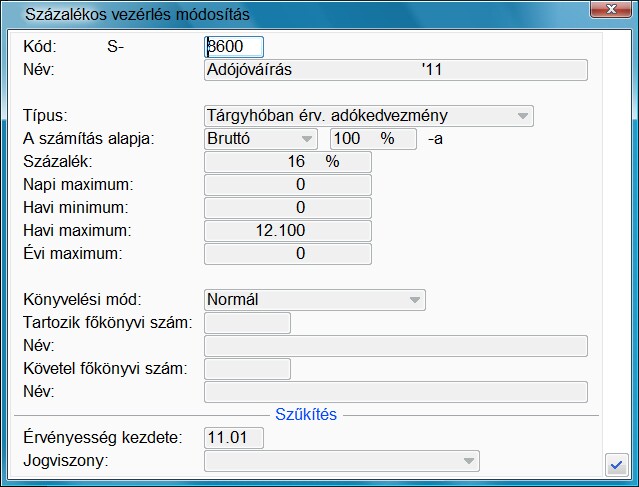Click the 'Típus:' label
This screenshot has width=639, height=487.
pos(45,116)
